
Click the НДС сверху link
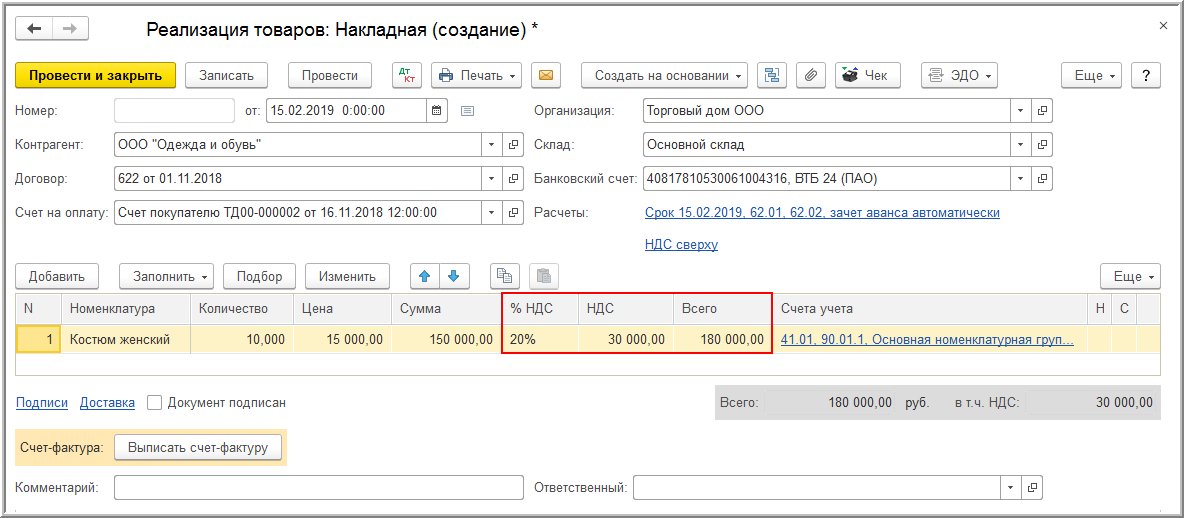681,244
